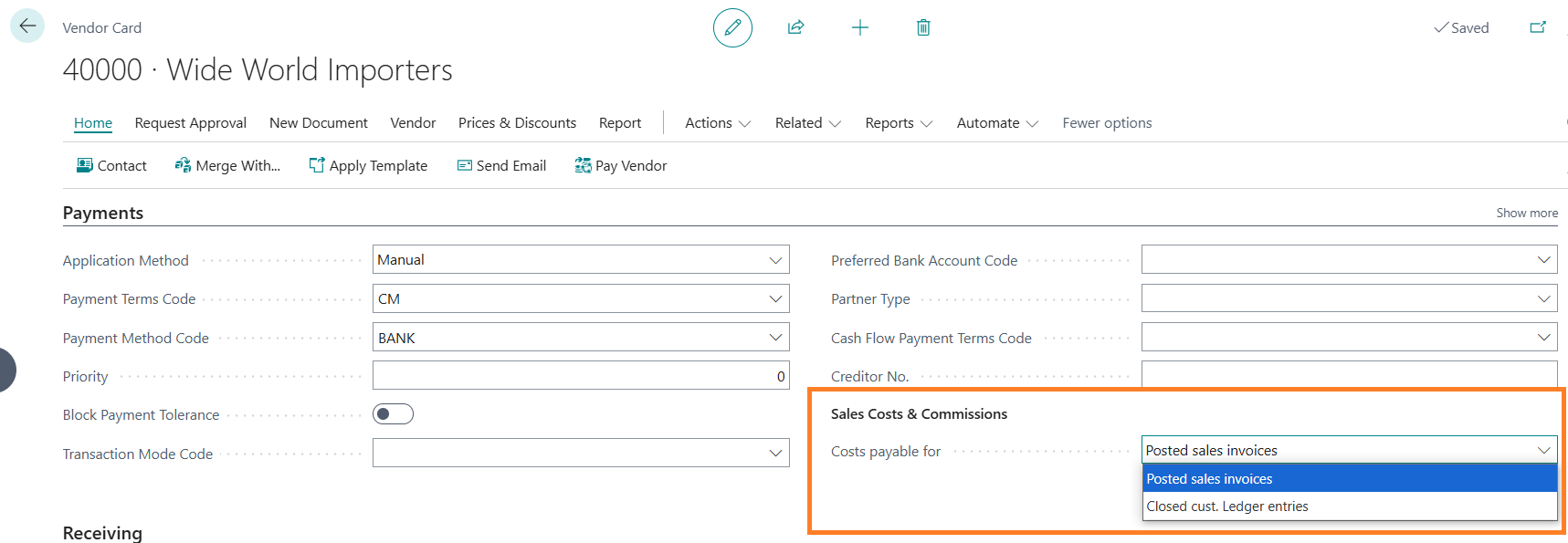Viewport: 1568px width, 543px height.
Task: Click the Pay Vendor label
Action: coord(631,165)
